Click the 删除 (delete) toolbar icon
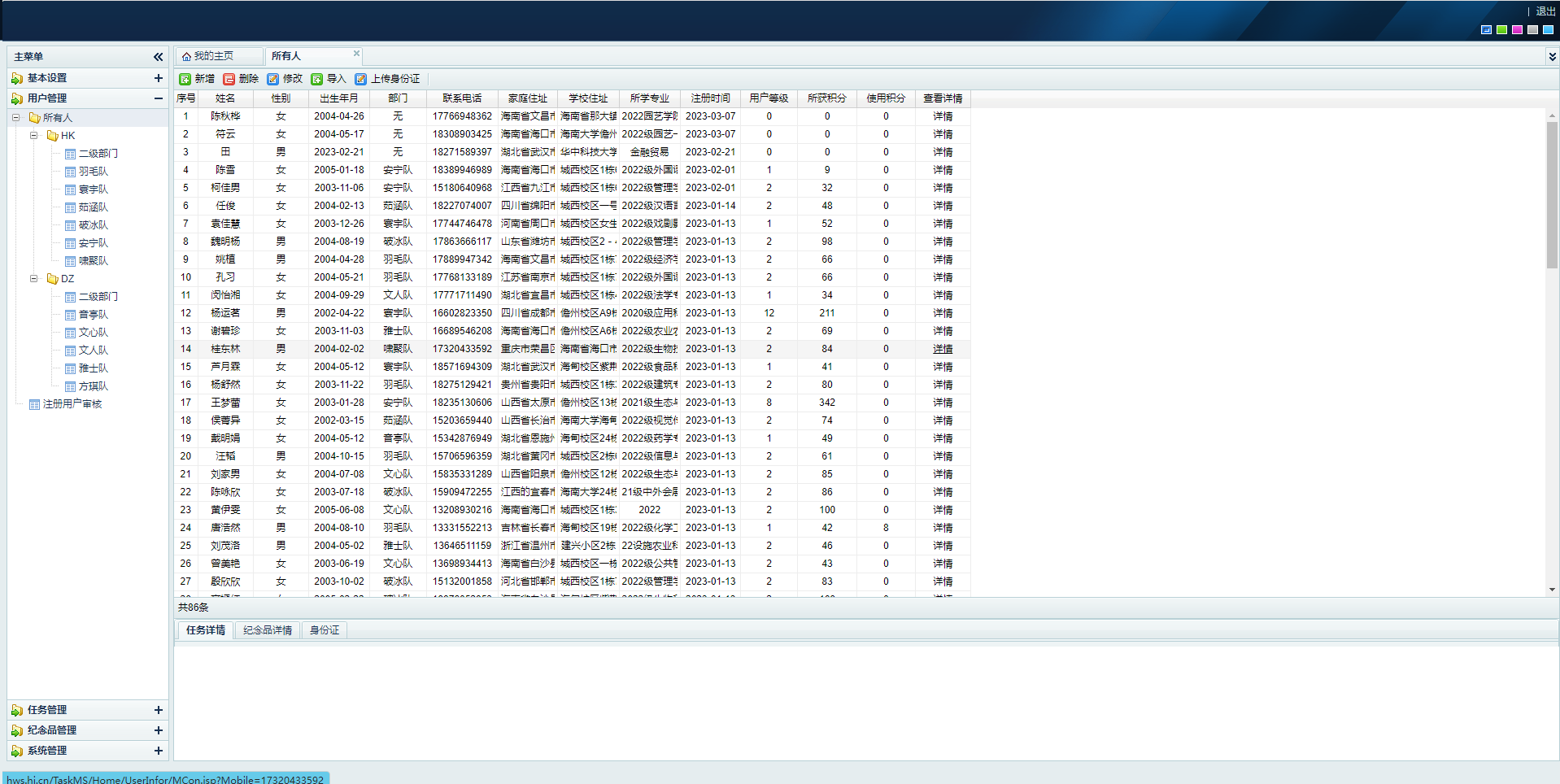 (x=229, y=79)
